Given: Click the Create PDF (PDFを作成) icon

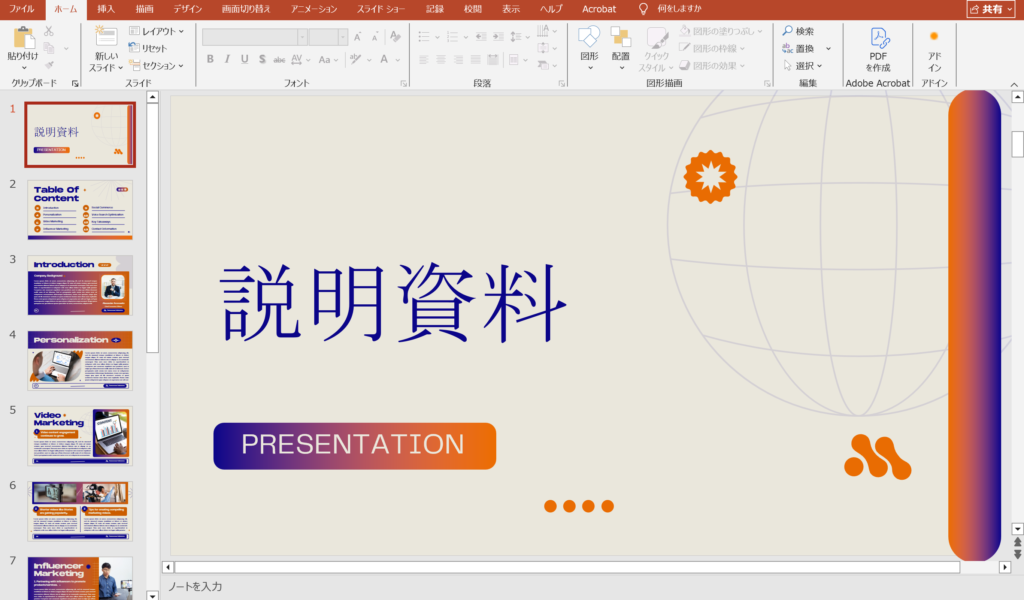Looking at the screenshot, I should 878,40.
